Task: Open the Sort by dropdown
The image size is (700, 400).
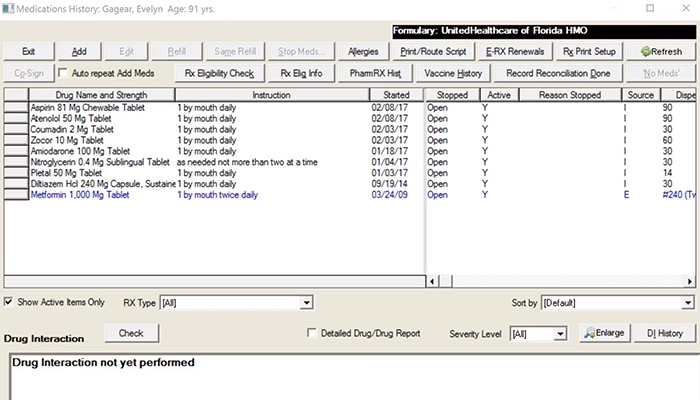Action: point(688,303)
